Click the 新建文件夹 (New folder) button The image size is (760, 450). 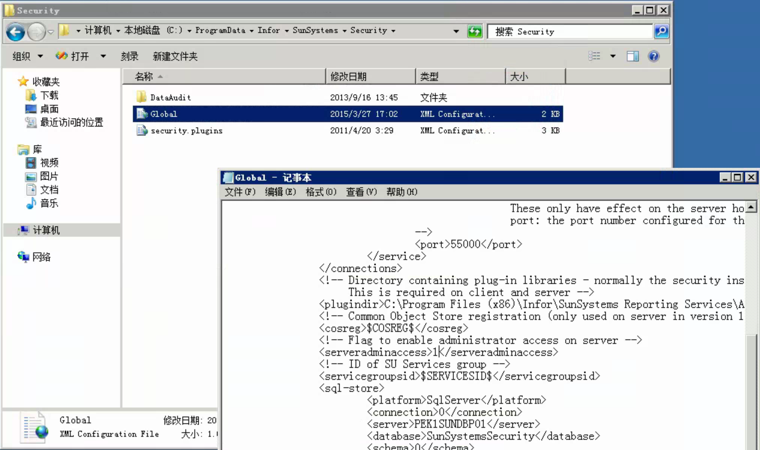175,57
